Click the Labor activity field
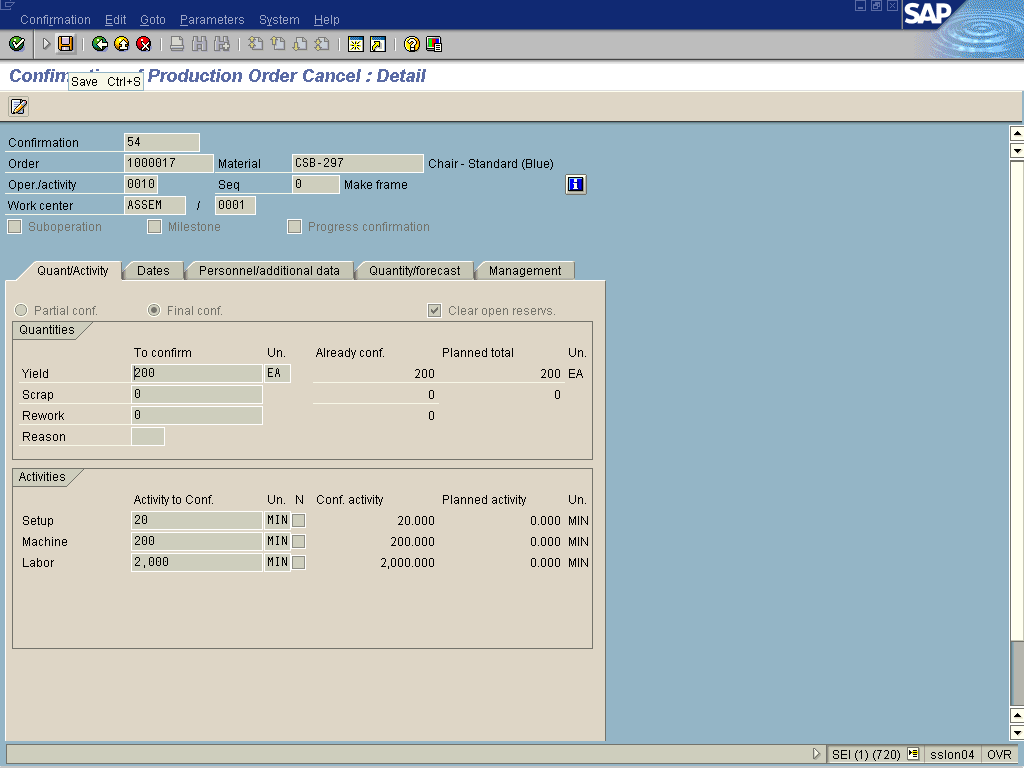The image size is (1024, 768). [197, 562]
